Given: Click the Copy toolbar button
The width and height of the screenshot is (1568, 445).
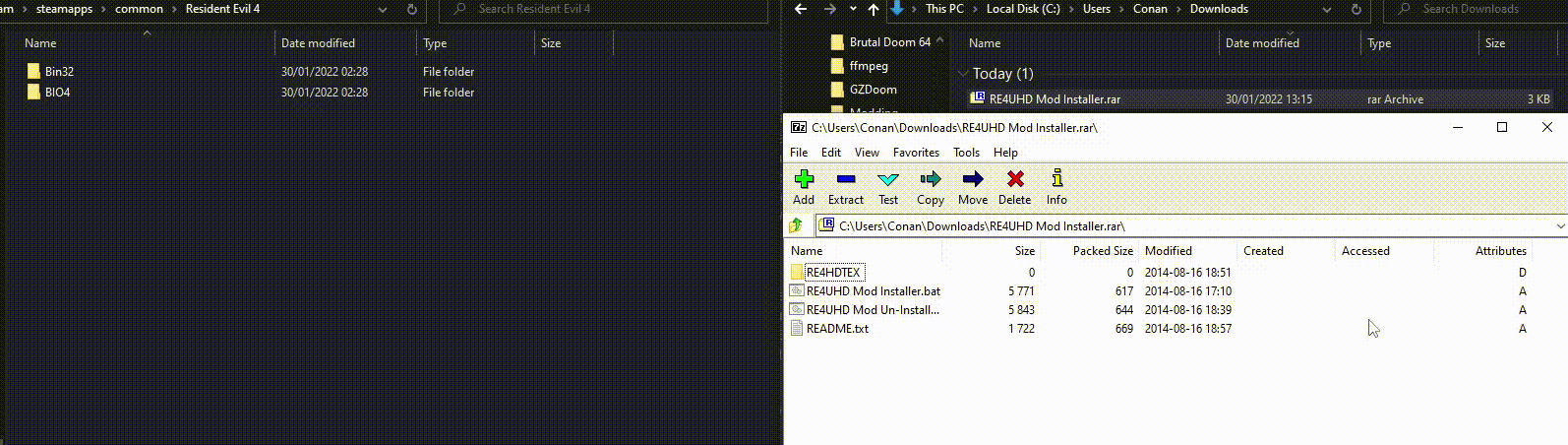Looking at the screenshot, I should pos(931,187).
